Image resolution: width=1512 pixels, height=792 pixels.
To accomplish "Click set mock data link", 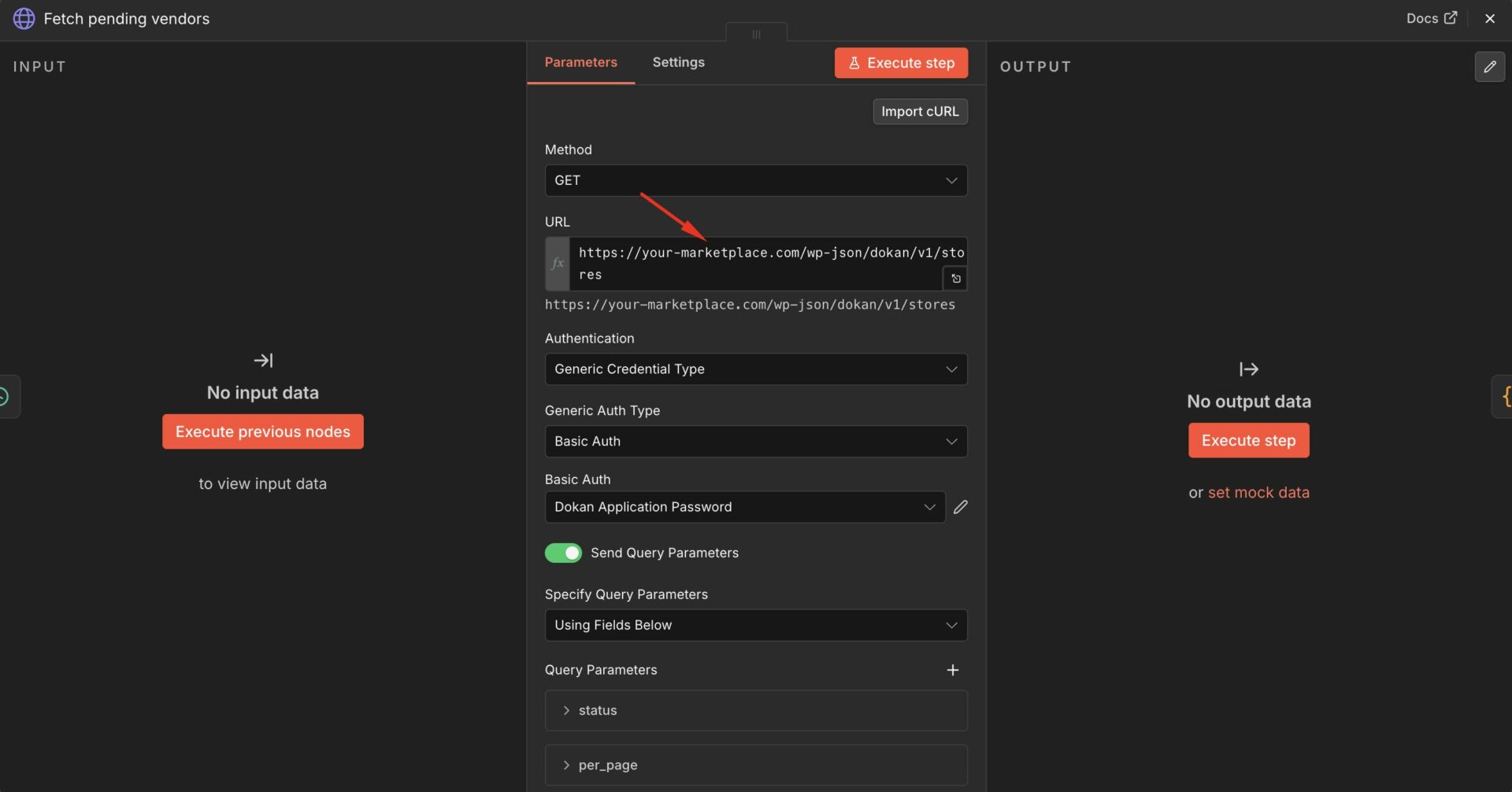I will pos(1258,492).
